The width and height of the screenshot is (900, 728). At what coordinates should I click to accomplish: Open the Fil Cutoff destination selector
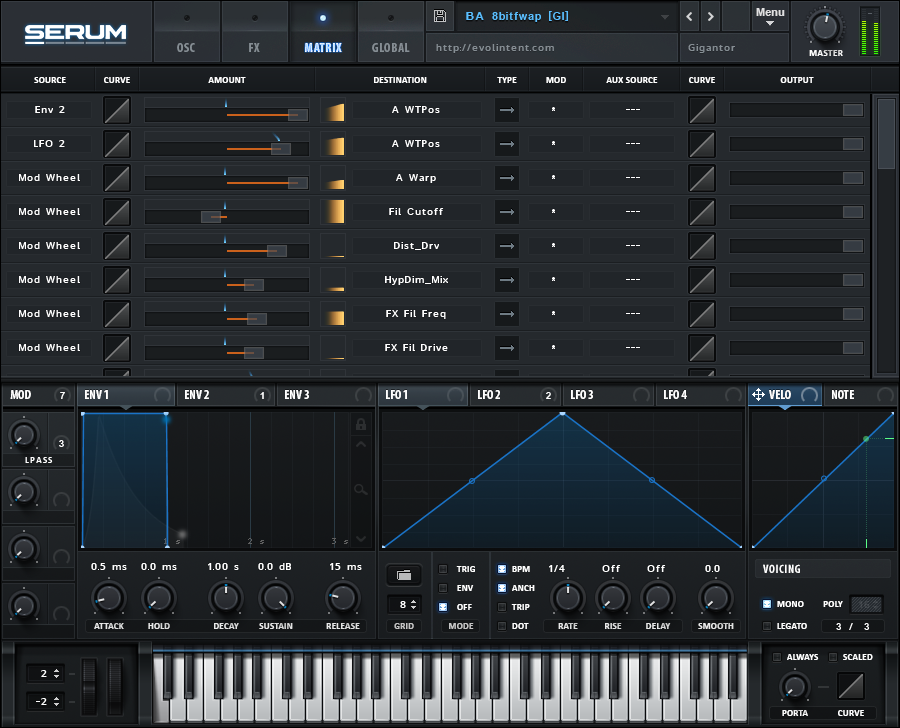(x=417, y=212)
